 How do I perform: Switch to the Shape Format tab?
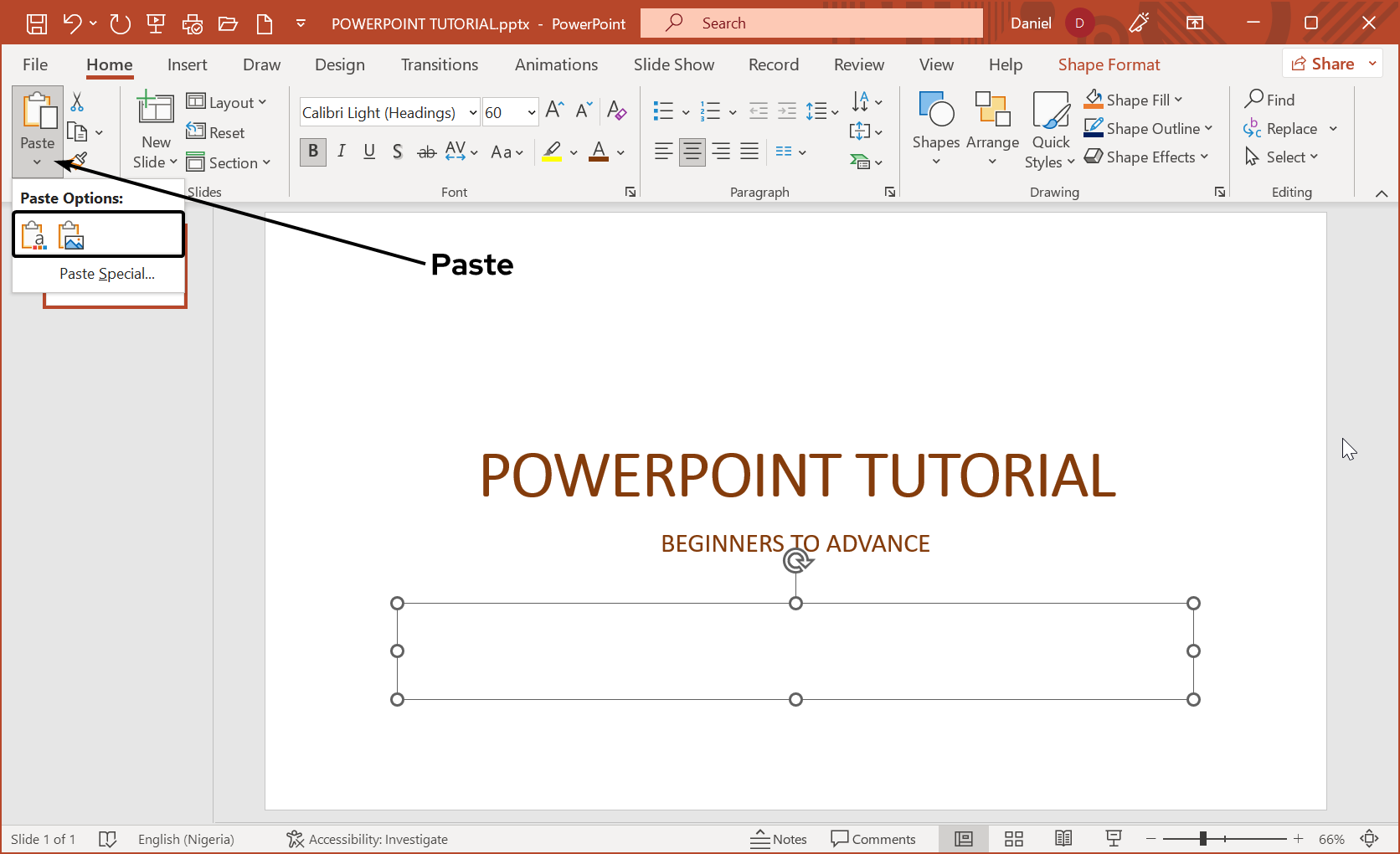1109,64
